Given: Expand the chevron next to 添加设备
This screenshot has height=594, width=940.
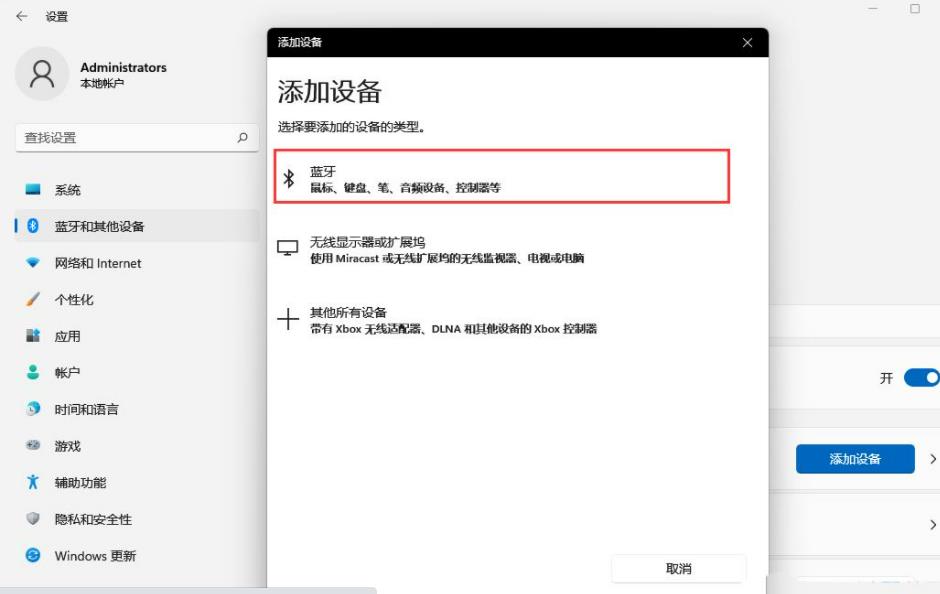Looking at the screenshot, I should click(930, 459).
